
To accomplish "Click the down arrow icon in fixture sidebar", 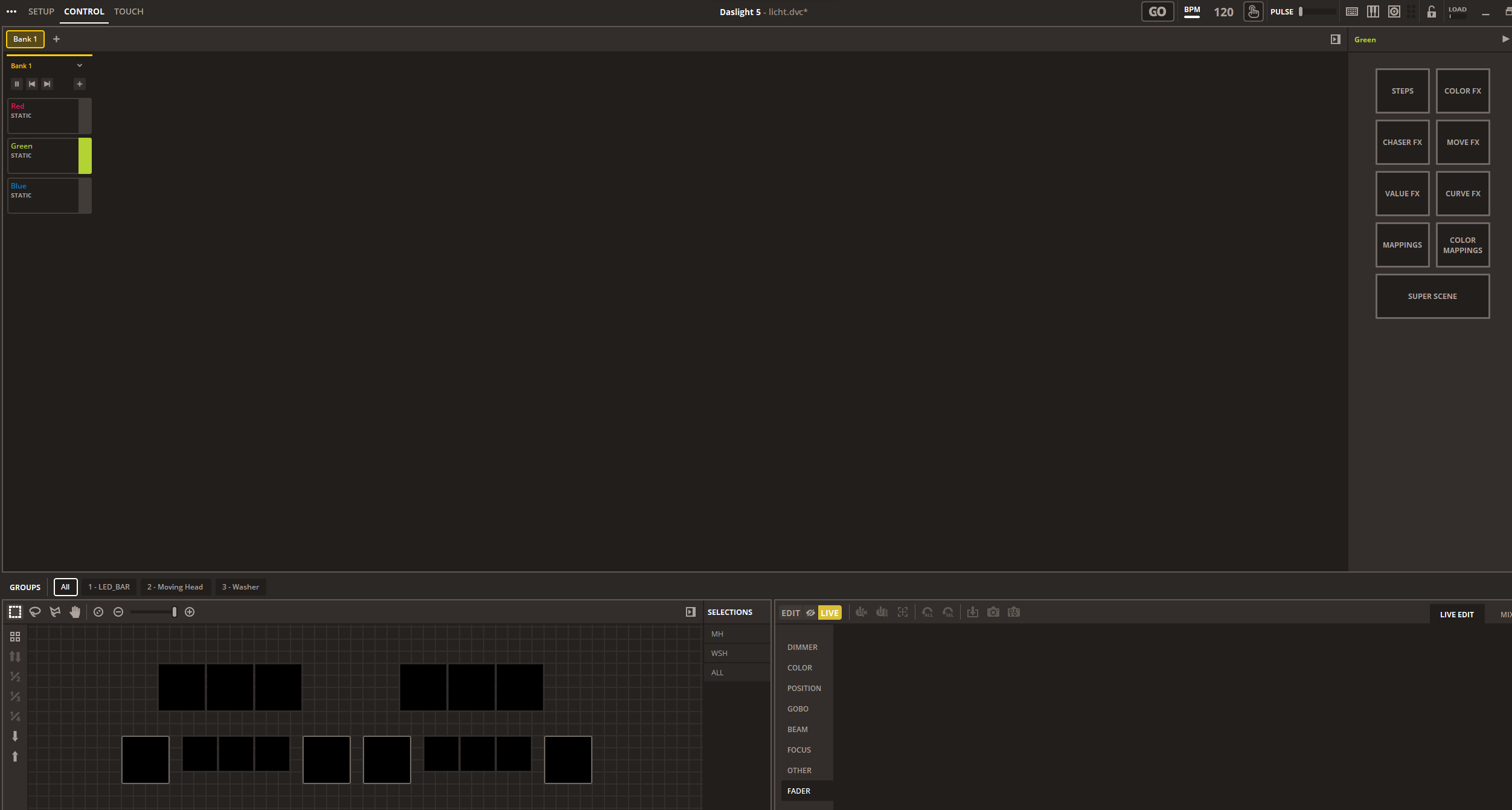I will 15,736.
